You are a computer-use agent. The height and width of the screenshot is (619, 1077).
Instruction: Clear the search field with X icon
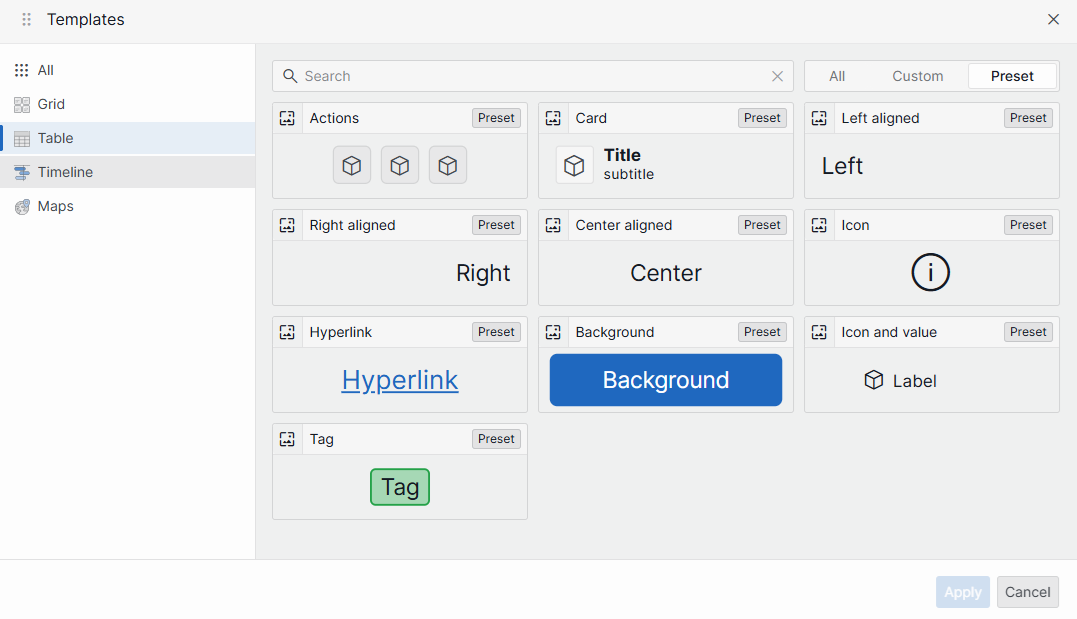point(777,76)
